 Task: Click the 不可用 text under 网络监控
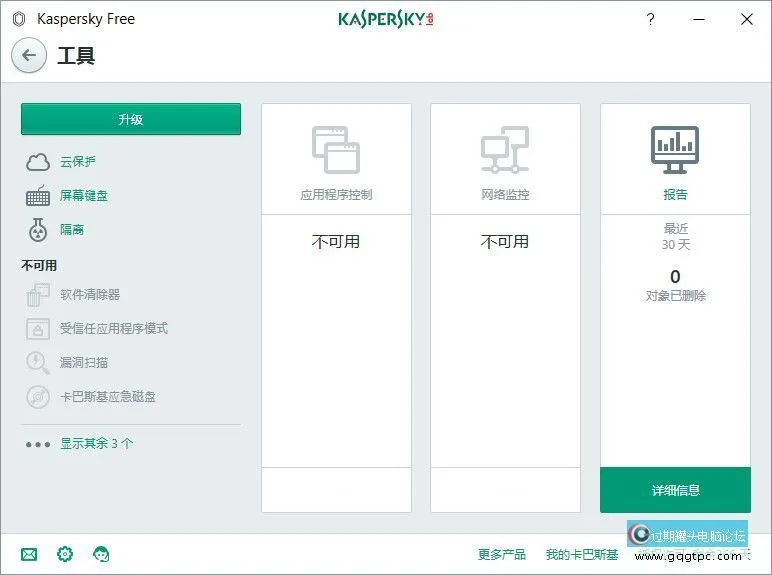[x=505, y=242]
